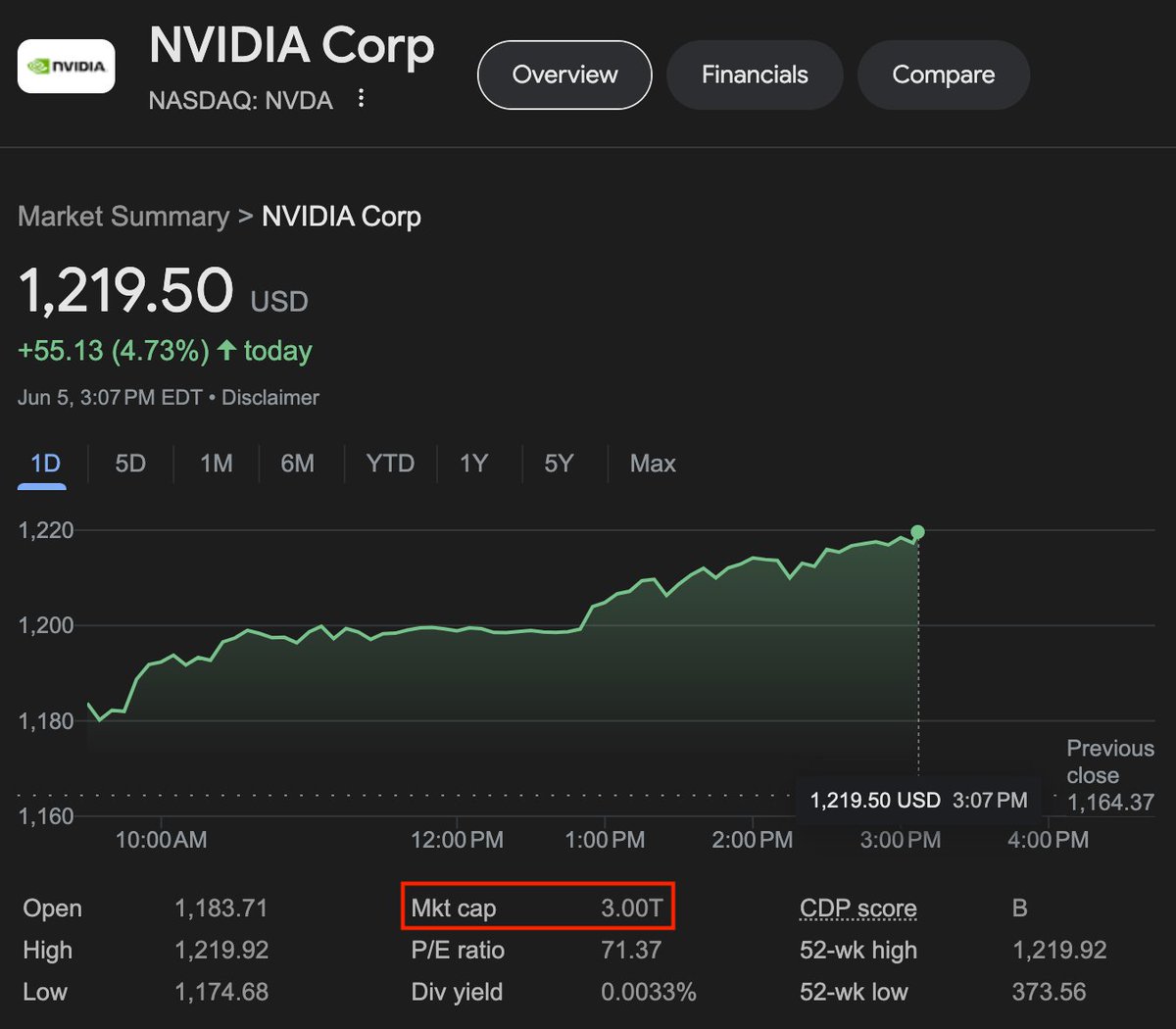
Task: Click the 1:00 PM axis label
Action: [x=605, y=840]
